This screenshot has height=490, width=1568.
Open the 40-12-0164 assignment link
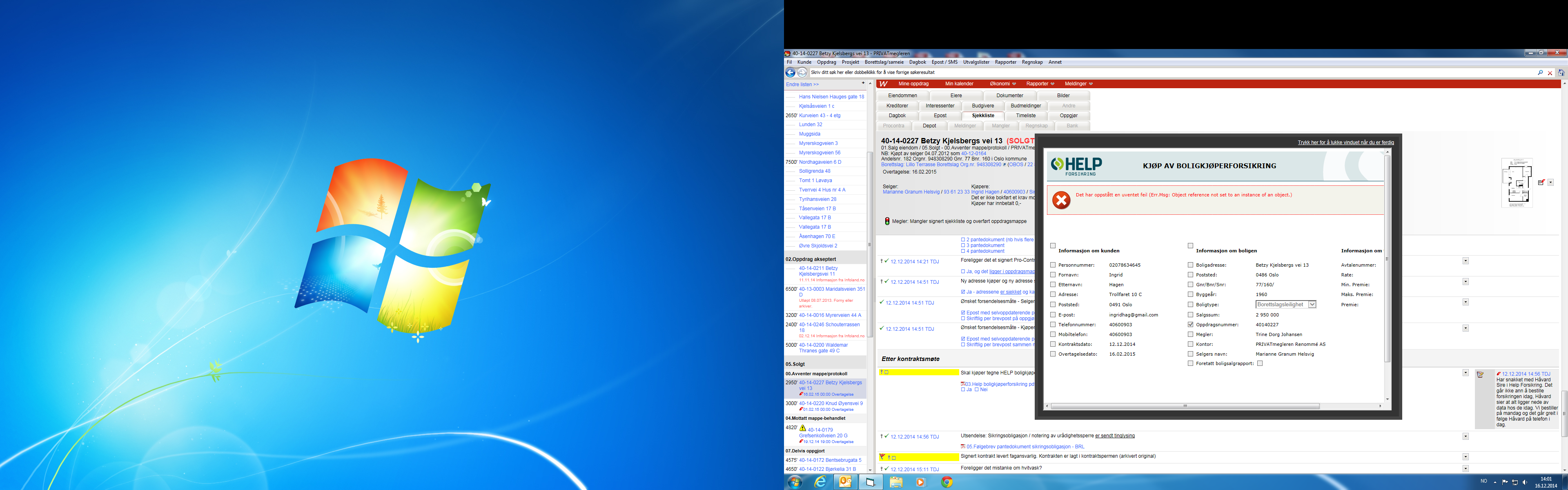point(974,154)
